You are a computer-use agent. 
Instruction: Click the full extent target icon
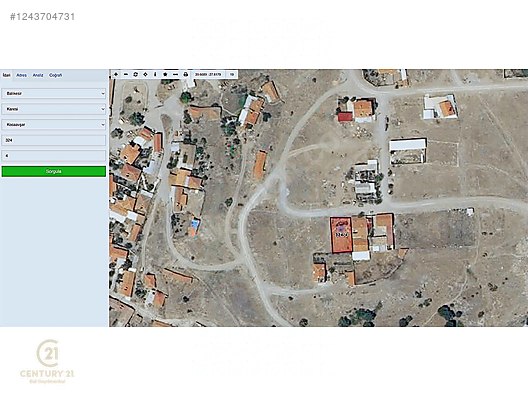coord(136,74)
